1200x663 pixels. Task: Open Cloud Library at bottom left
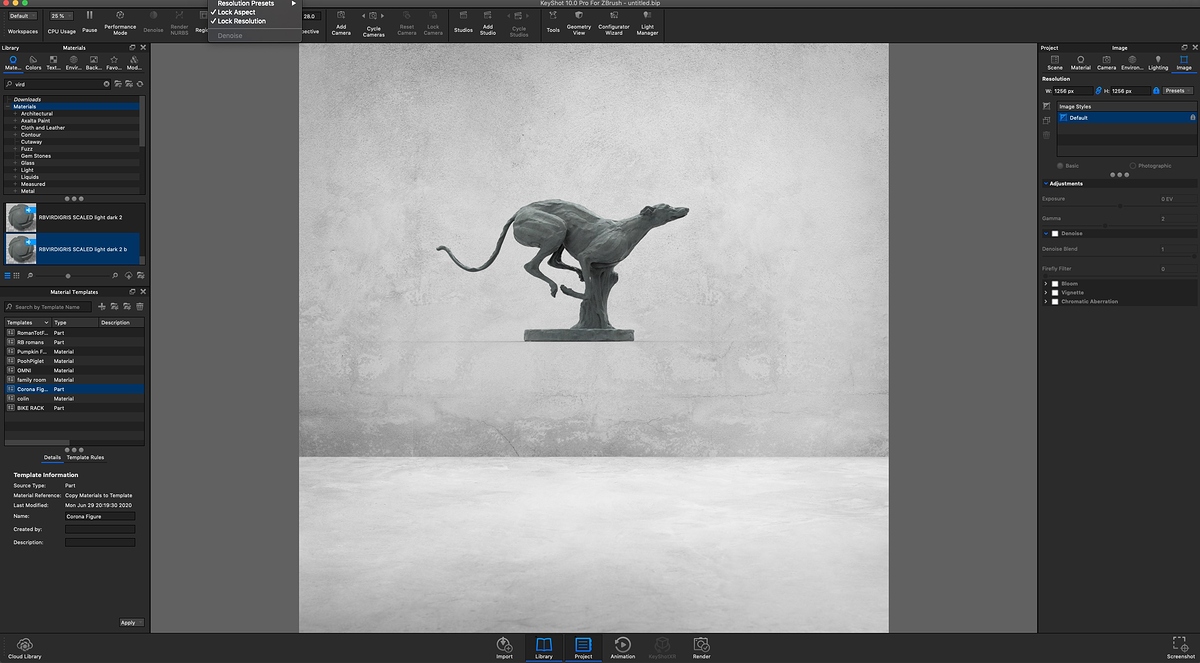[x=25, y=648]
